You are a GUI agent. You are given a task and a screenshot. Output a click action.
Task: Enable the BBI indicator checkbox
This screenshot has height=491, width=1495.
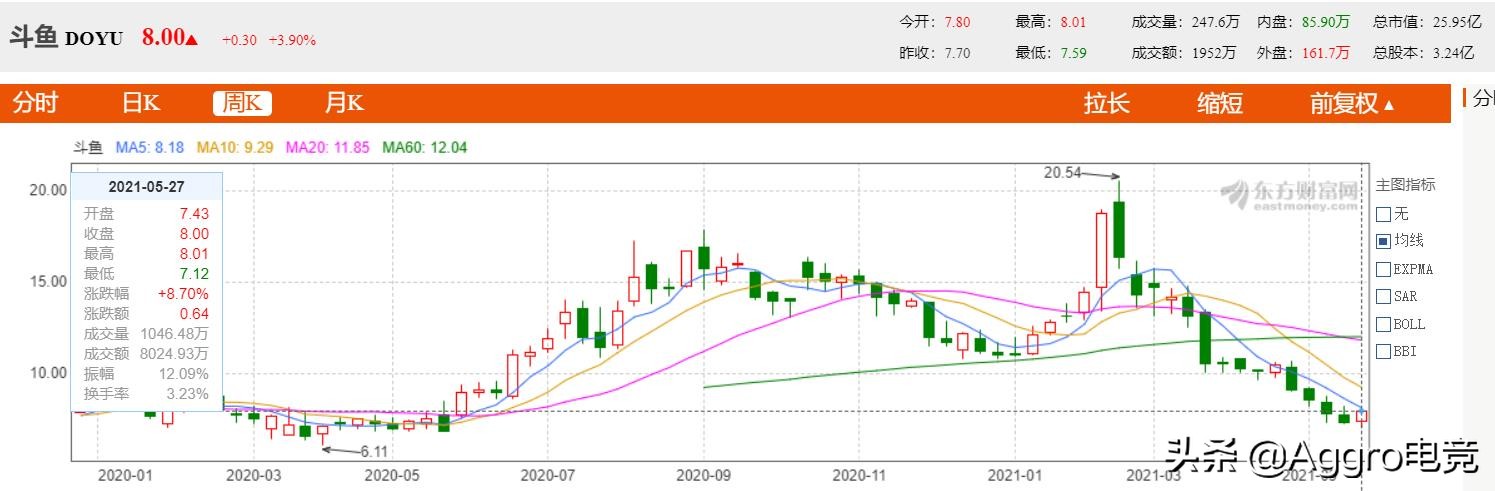pyautogui.click(x=1384, y=351)
